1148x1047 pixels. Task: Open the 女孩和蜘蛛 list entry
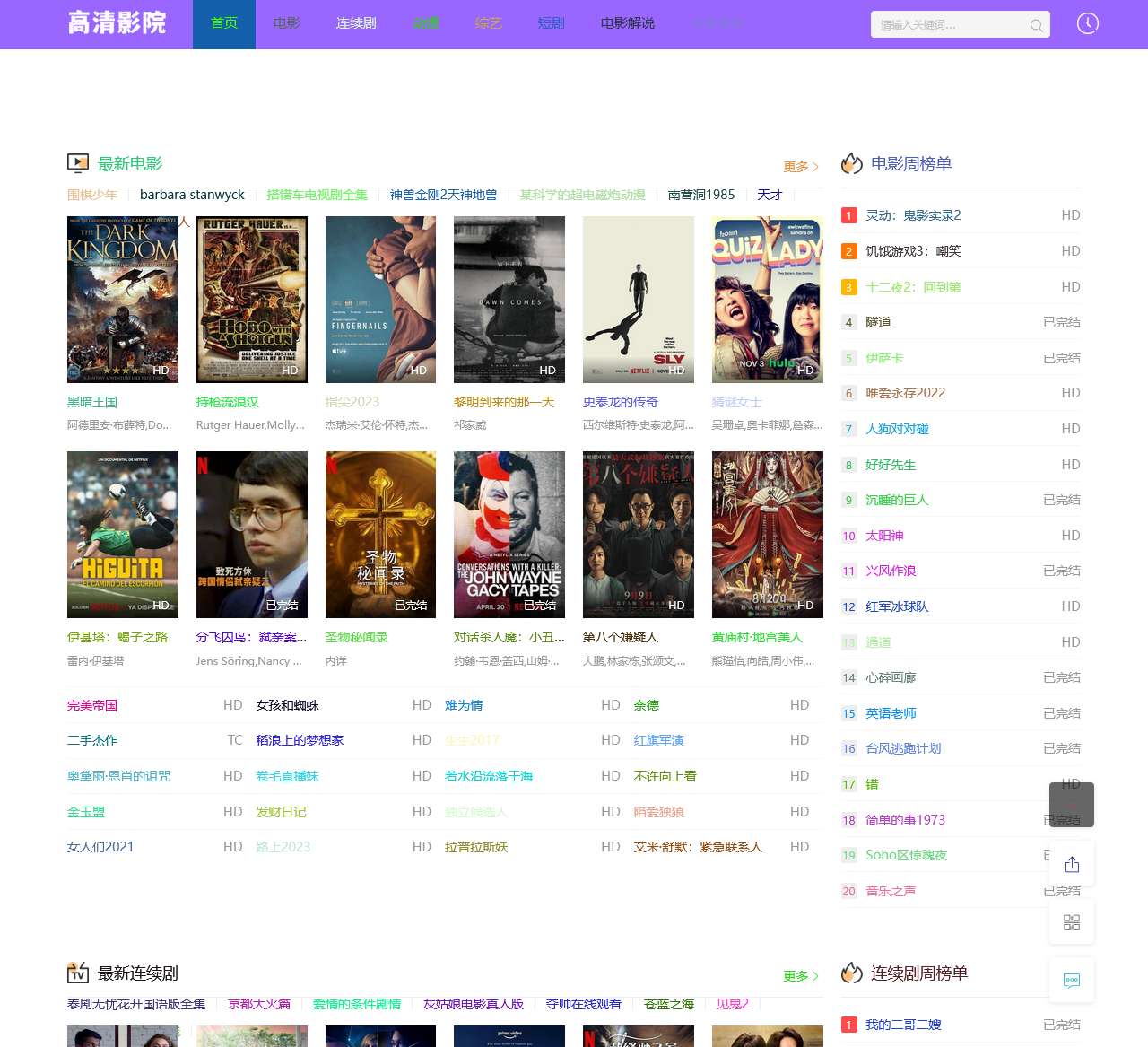coord(288,705)
